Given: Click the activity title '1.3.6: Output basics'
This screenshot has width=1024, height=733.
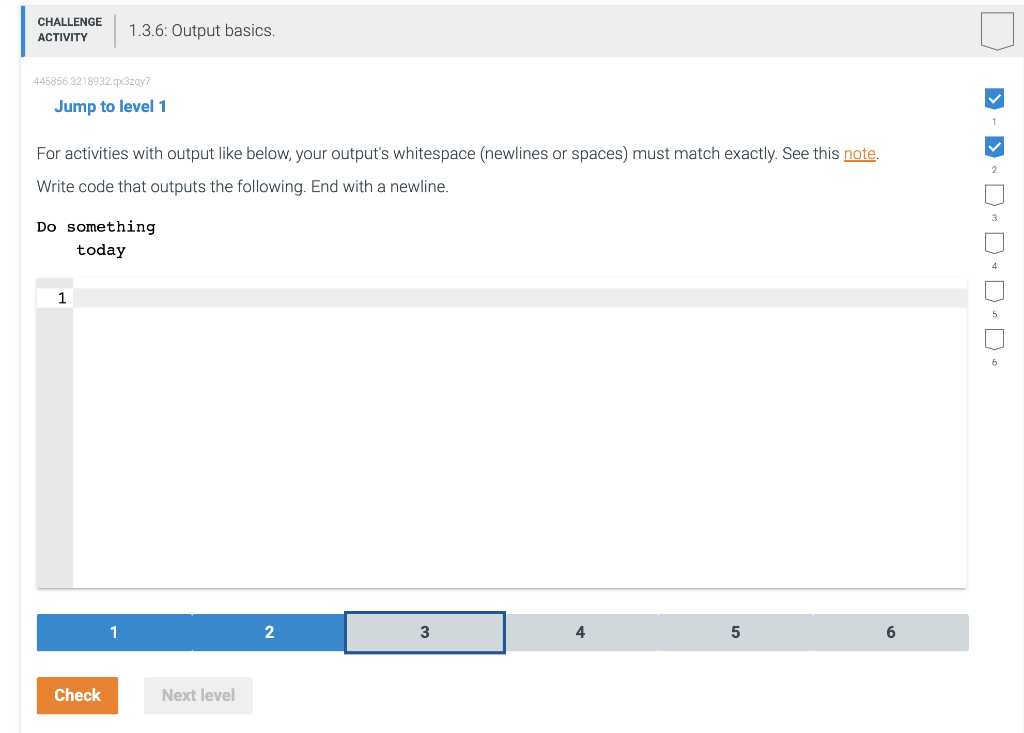Looking at the screenshot, I should coord(200,30).
